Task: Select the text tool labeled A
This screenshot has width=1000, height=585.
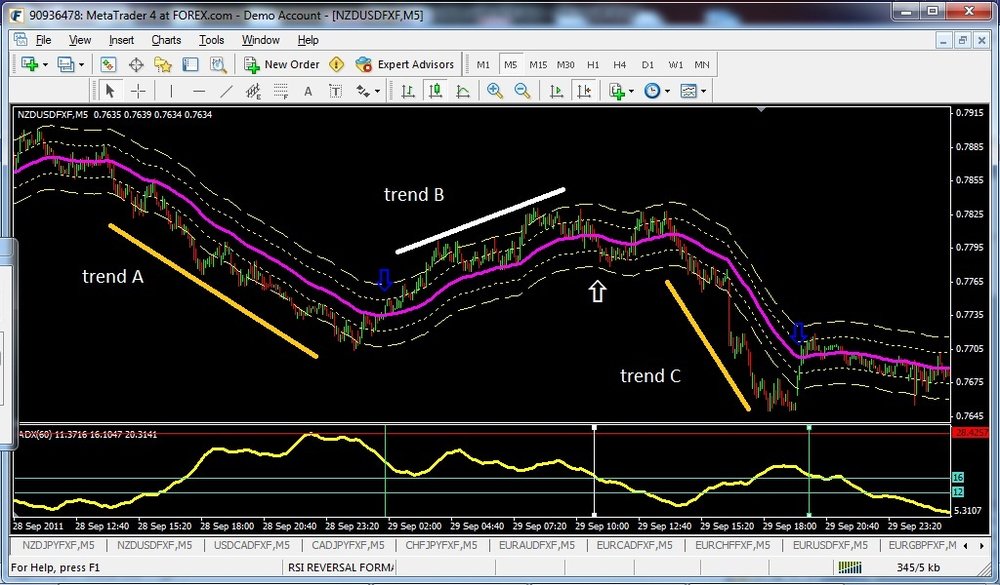Action: click(308, 91)
